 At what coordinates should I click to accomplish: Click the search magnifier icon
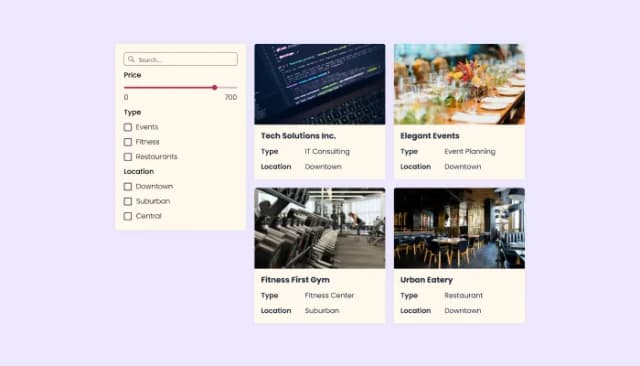tap(131, 59)
